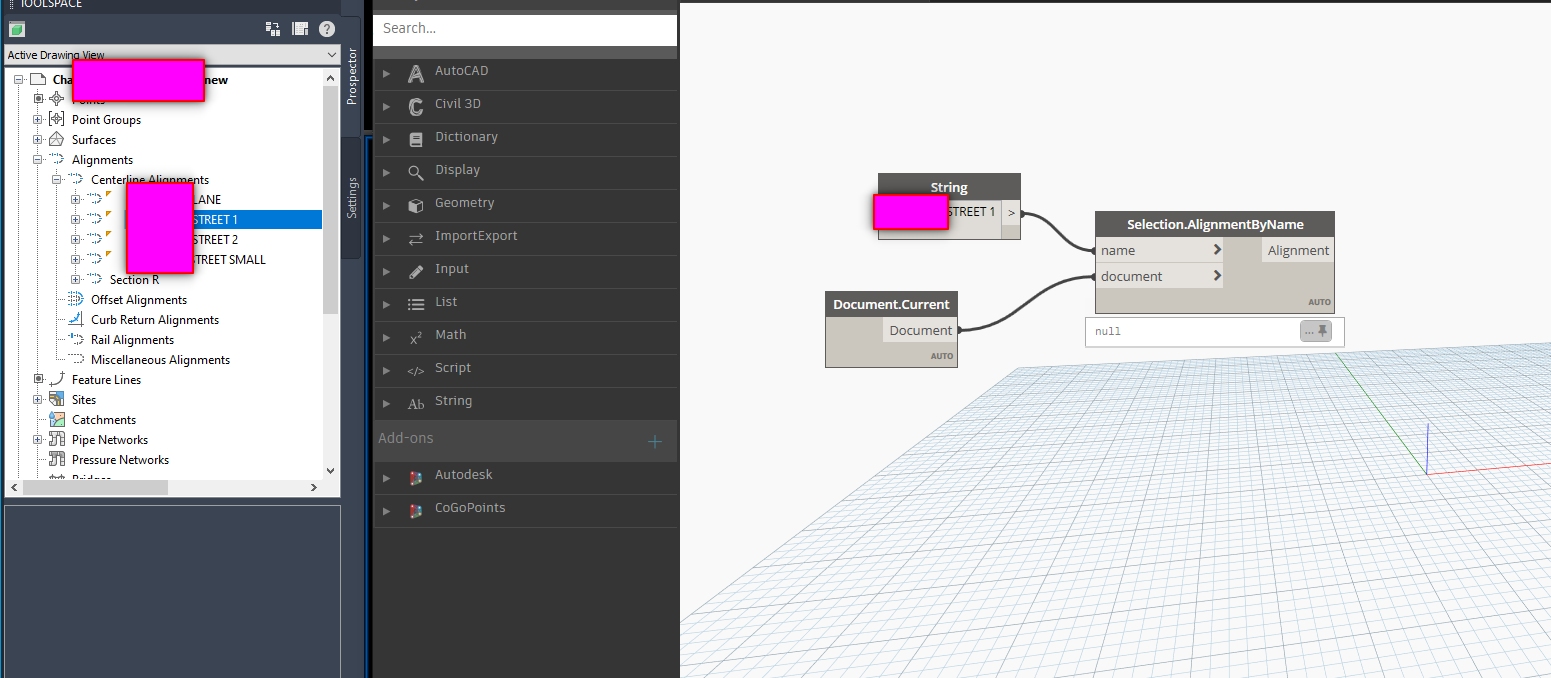This screenshot has height=678, width=1551.
Task: Expand the Section R alignment node
Action: pos(75,279)
